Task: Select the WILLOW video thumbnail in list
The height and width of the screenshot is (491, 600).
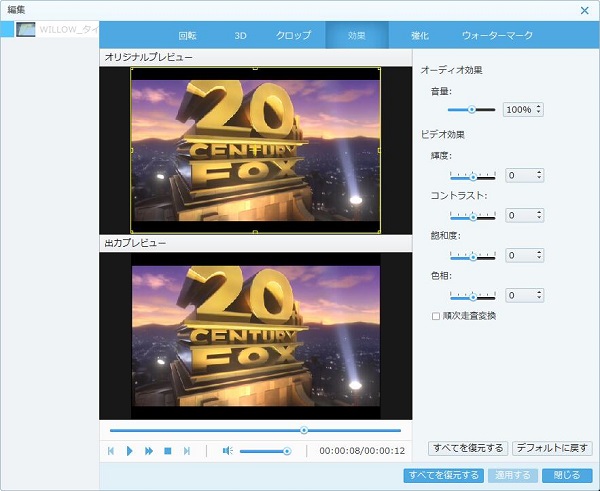Action: (x=26, y=29)
